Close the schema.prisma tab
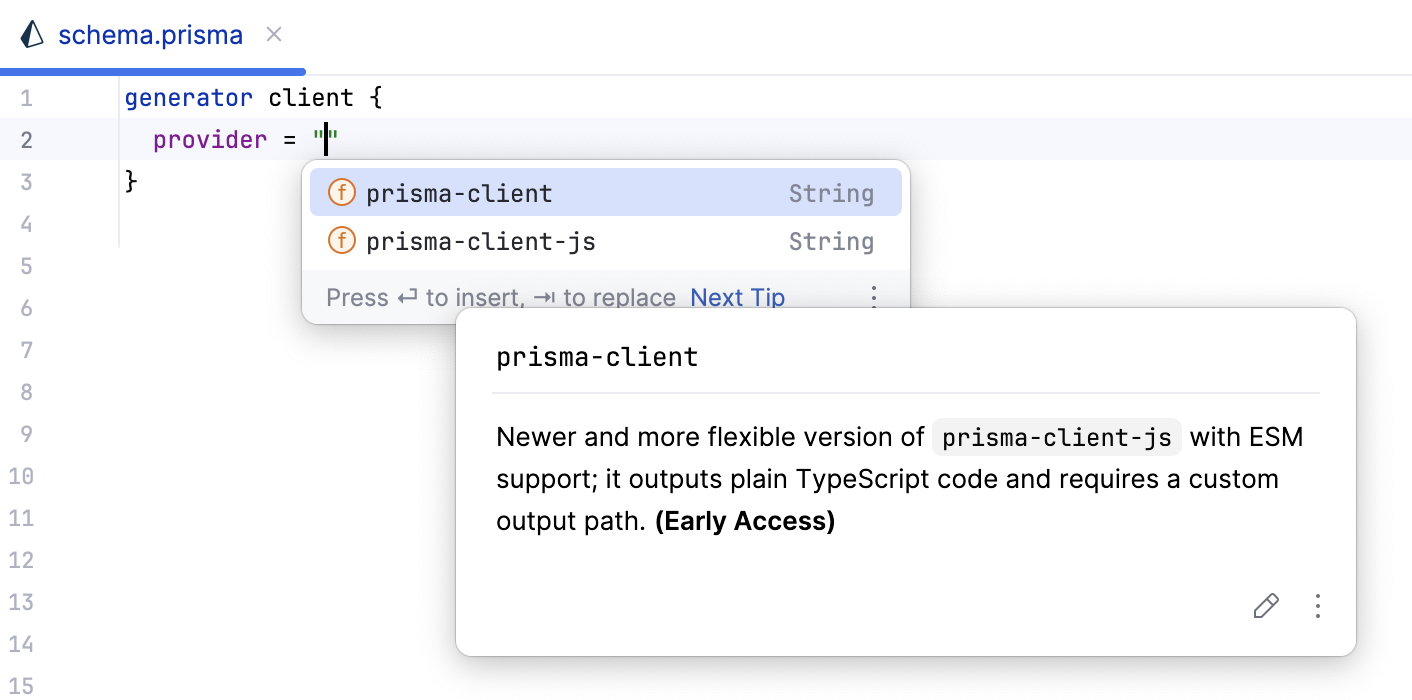This screenshot has width=1412, height=700. pyautogui.click(x=273, y=33)
